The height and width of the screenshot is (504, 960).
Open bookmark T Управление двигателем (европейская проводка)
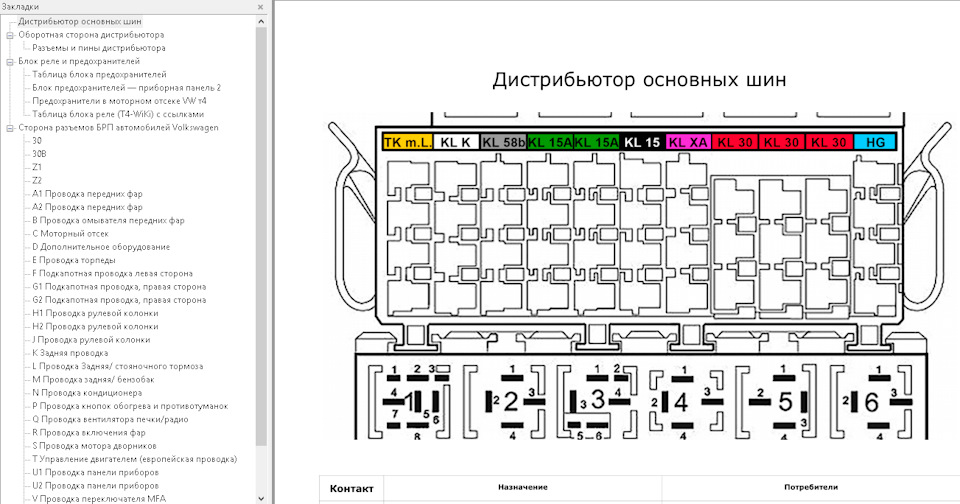click(x=134, y=459)
